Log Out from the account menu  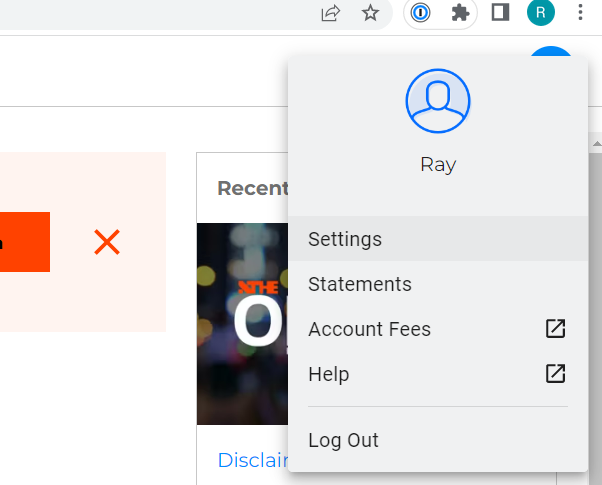438,440
